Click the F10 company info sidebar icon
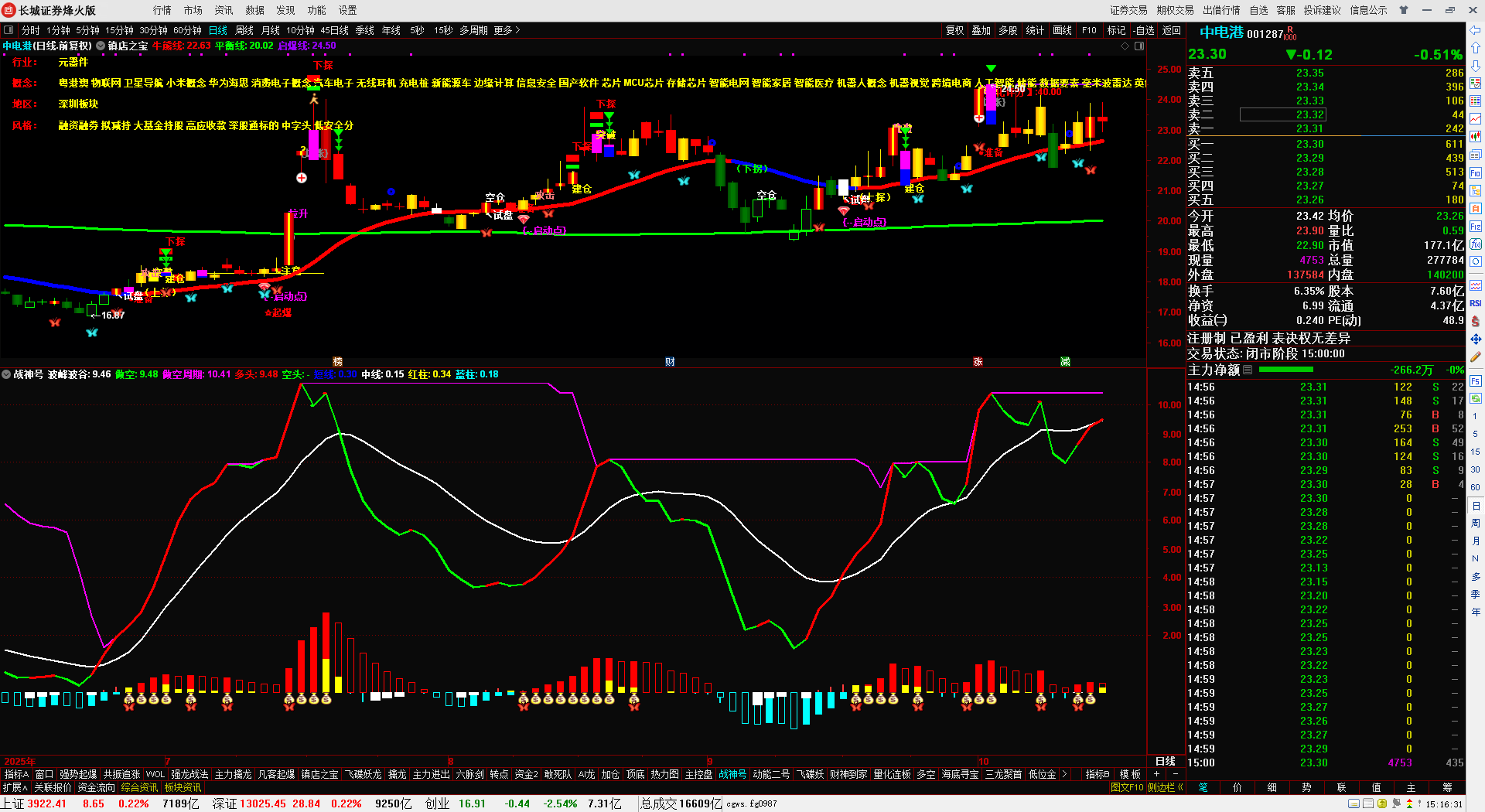Screen dimensions: 1485x812 [x=1475, y=172]
